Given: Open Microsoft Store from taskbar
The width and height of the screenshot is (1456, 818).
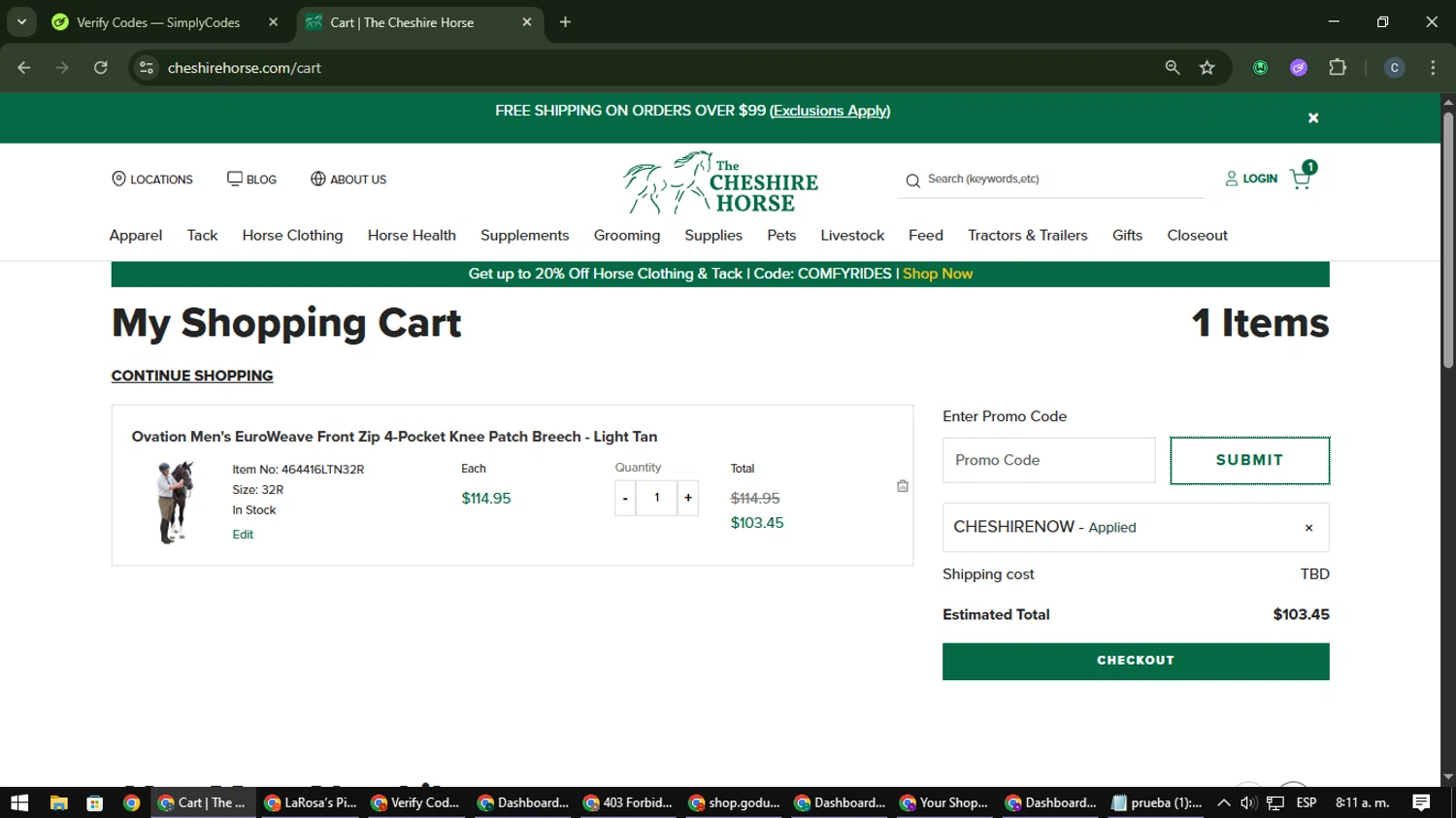Looking at the screenshot, I should click(94, 802).
